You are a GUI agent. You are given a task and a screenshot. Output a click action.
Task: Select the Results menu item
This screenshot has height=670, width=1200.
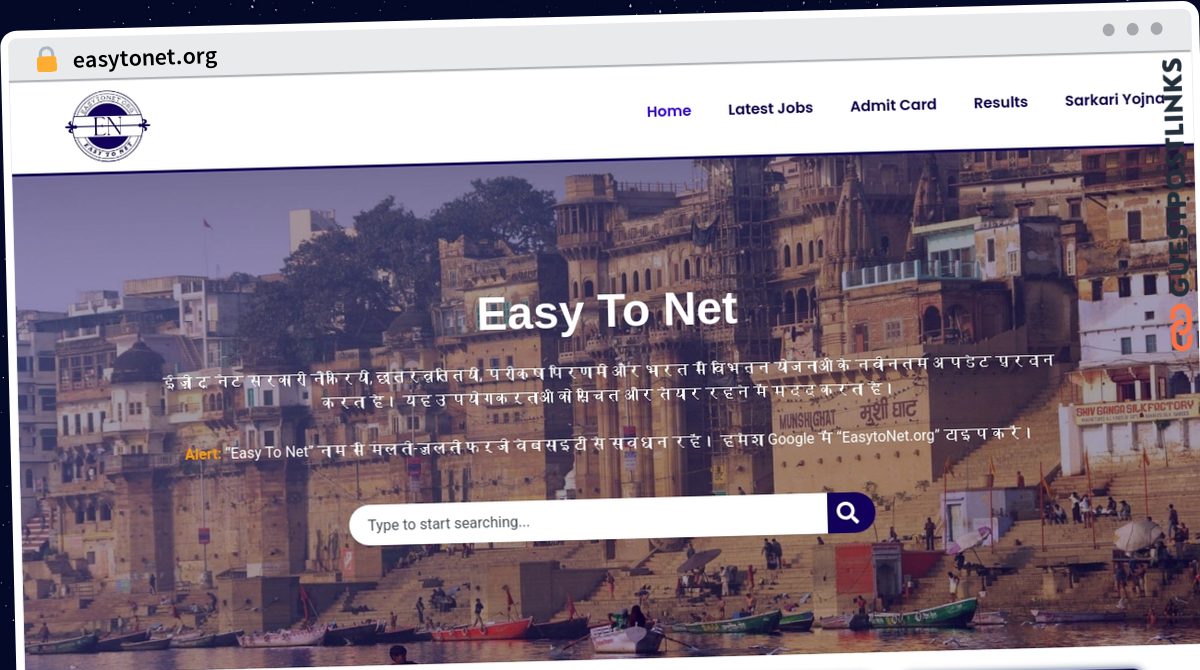pyautogui.click(x=1001, y=102)
